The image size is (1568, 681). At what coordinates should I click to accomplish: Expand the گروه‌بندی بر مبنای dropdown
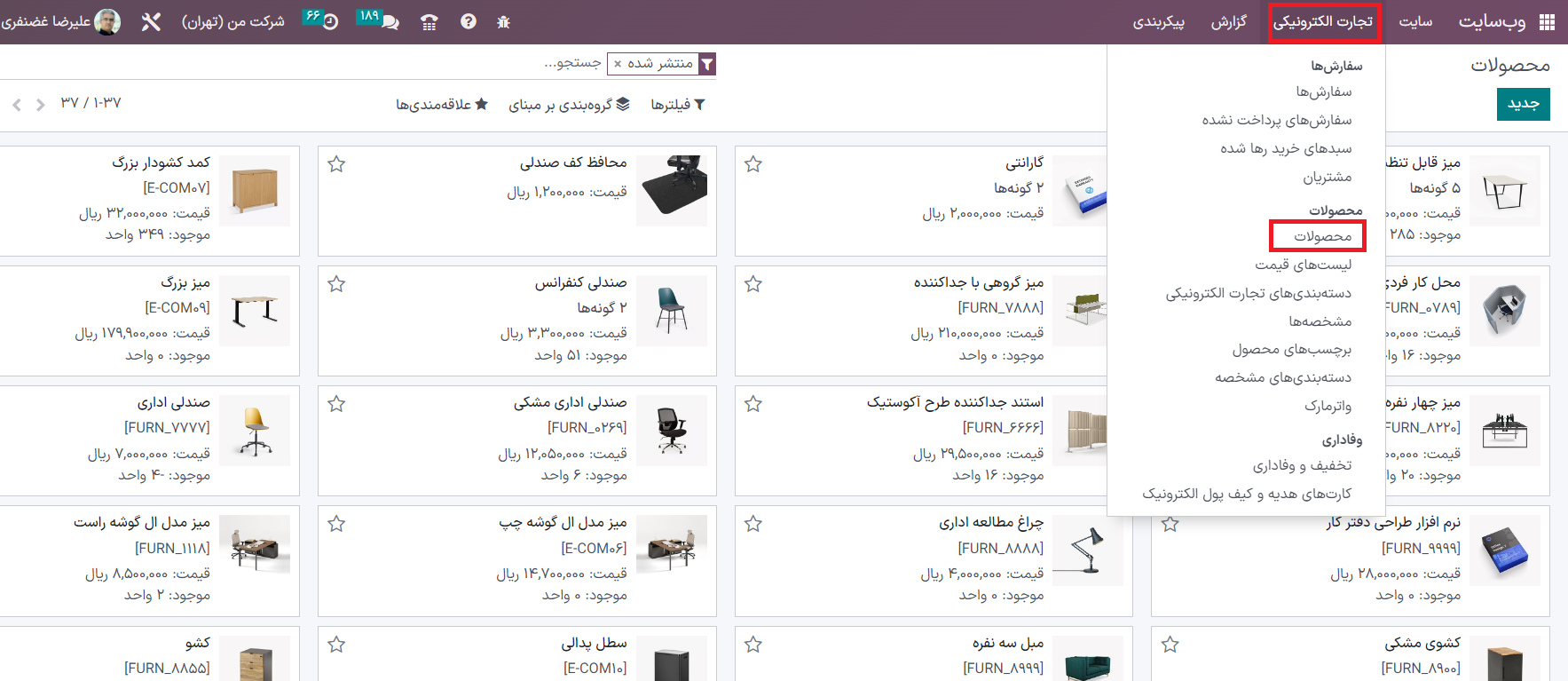[569, 105]
